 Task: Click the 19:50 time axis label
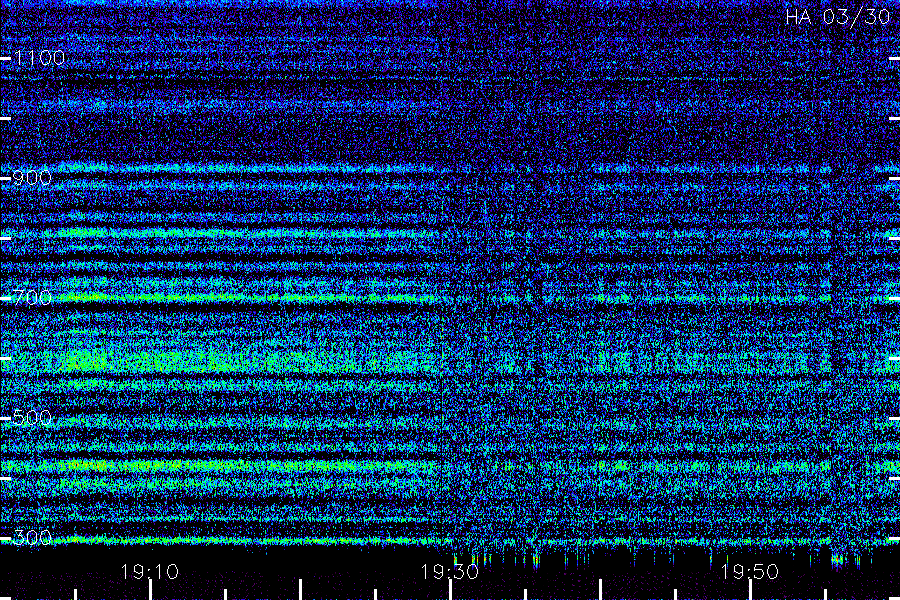coord(750,572)
